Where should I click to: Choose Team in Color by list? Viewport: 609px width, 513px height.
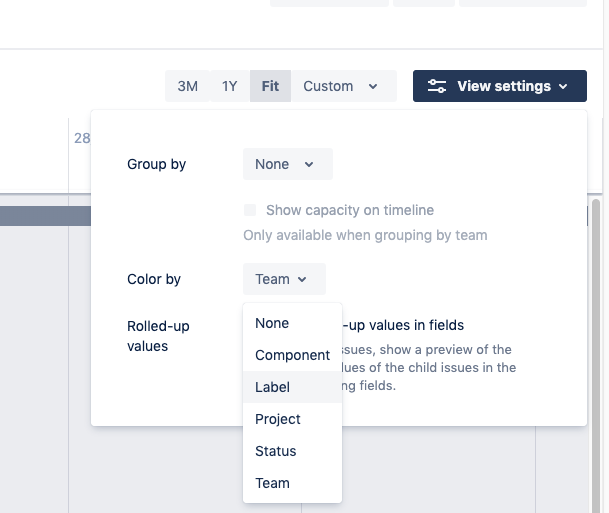click(x=292, y=483)
